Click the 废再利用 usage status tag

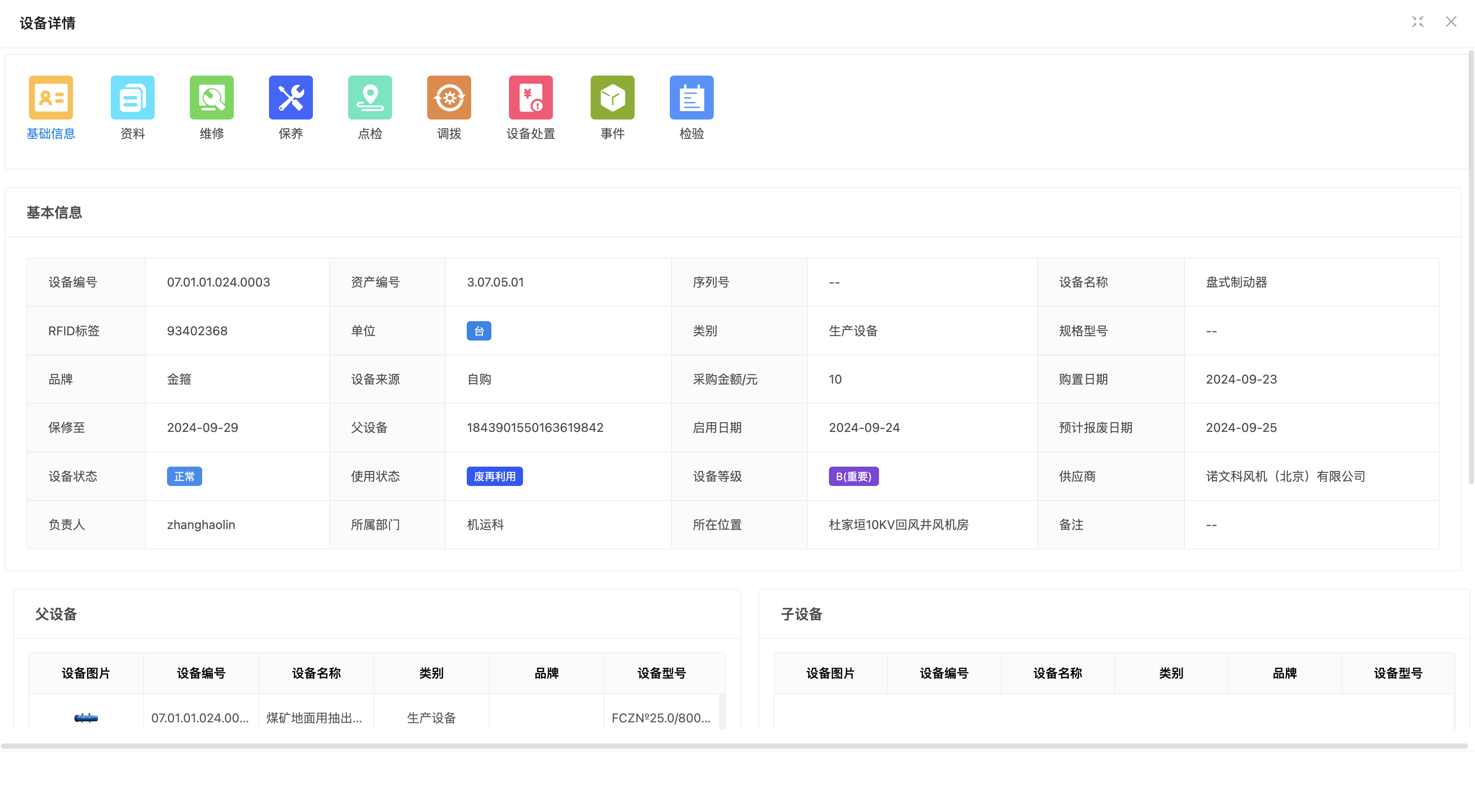click(x=494, y=476)
